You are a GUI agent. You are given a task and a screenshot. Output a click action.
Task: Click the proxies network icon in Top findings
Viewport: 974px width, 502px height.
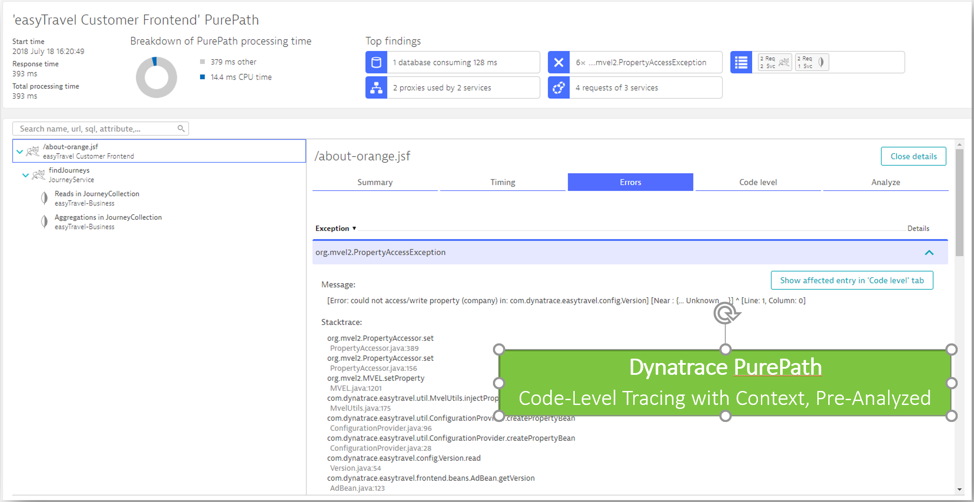point(376,88)
